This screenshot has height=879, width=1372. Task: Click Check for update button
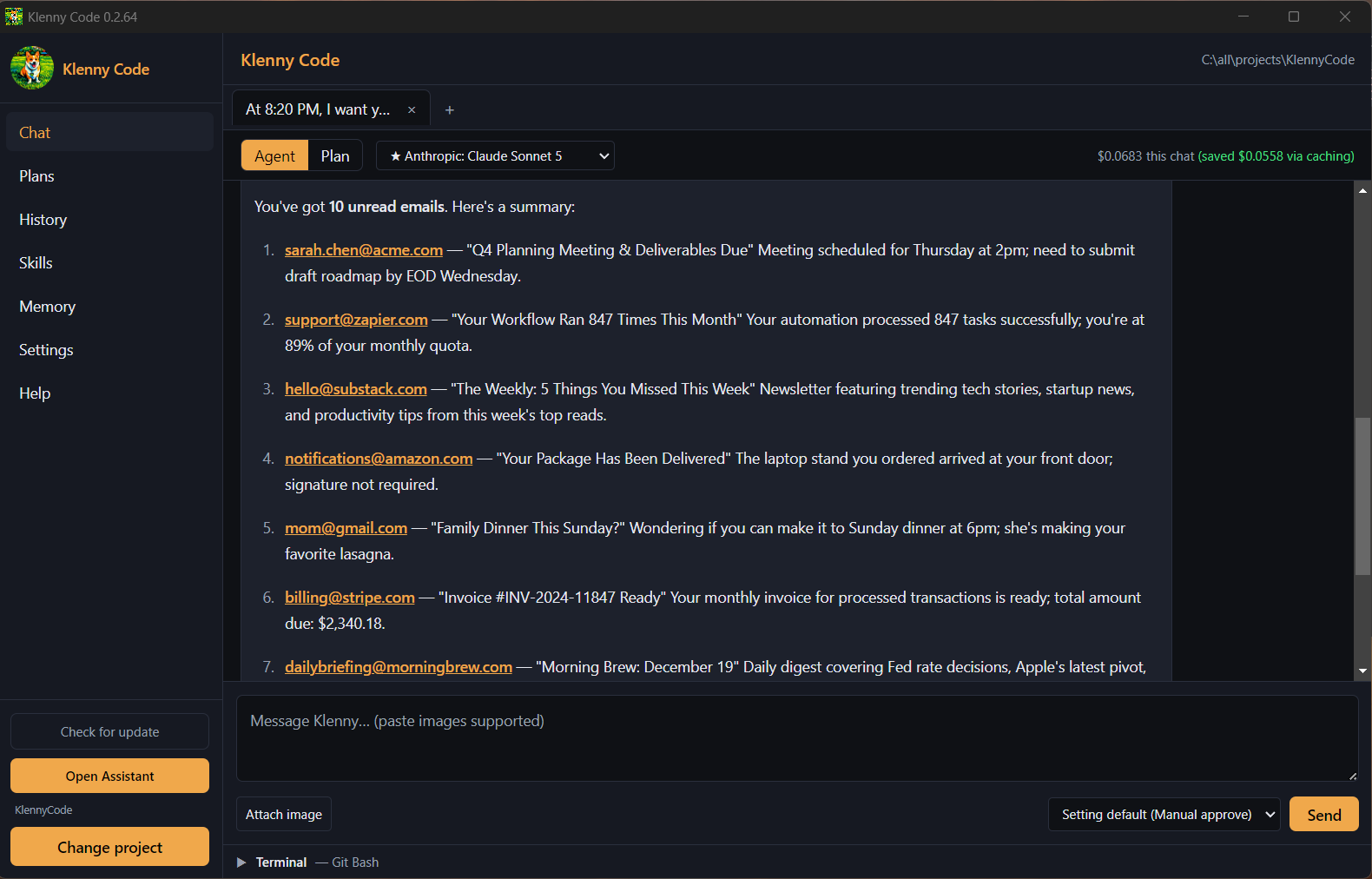(x=109, y=732)
